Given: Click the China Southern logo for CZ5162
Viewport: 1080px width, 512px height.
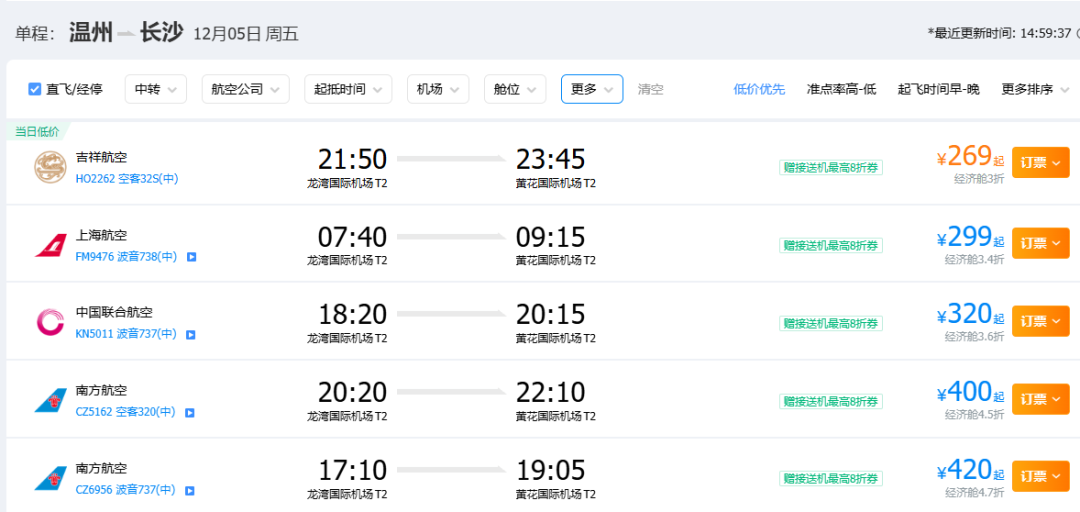Looking at the screenshot, I should pos(50,400).
